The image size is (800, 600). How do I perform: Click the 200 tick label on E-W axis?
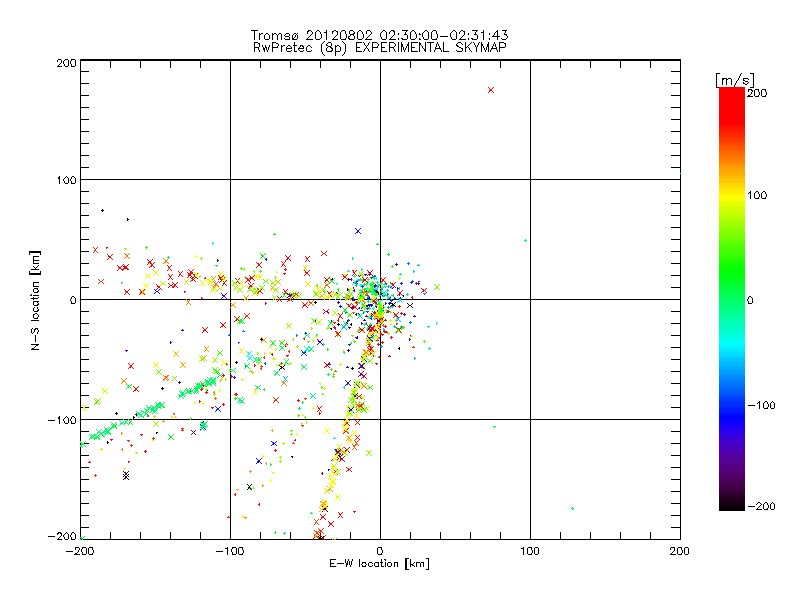tap(680, 551)
